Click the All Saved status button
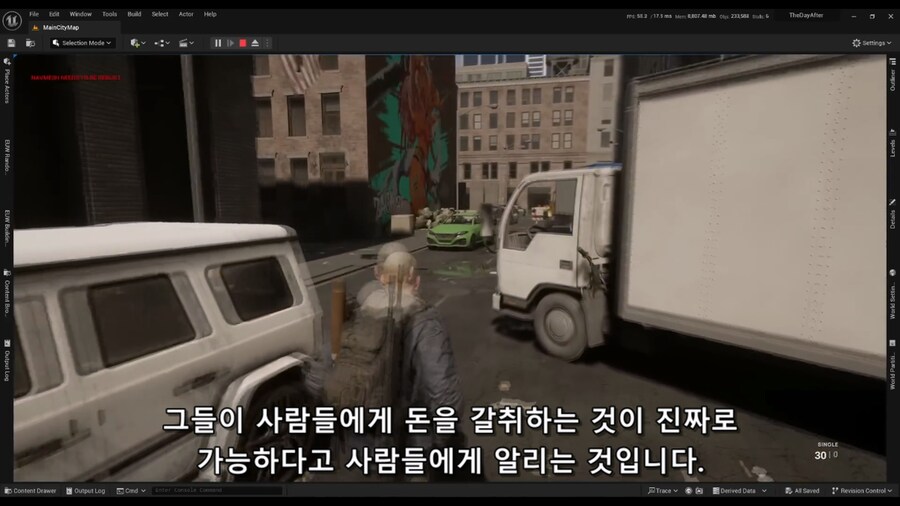Image resolution: width=900 pixels, height=506 pixels. pos(802,491)
